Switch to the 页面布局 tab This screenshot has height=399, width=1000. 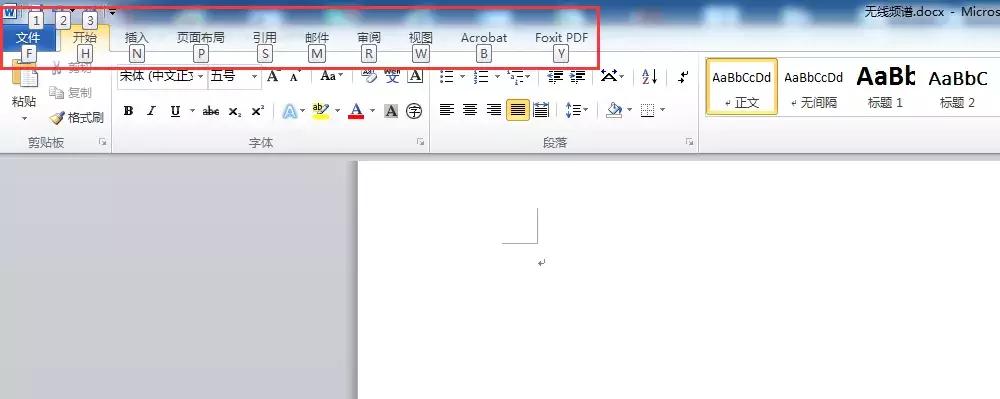(200, 38)
